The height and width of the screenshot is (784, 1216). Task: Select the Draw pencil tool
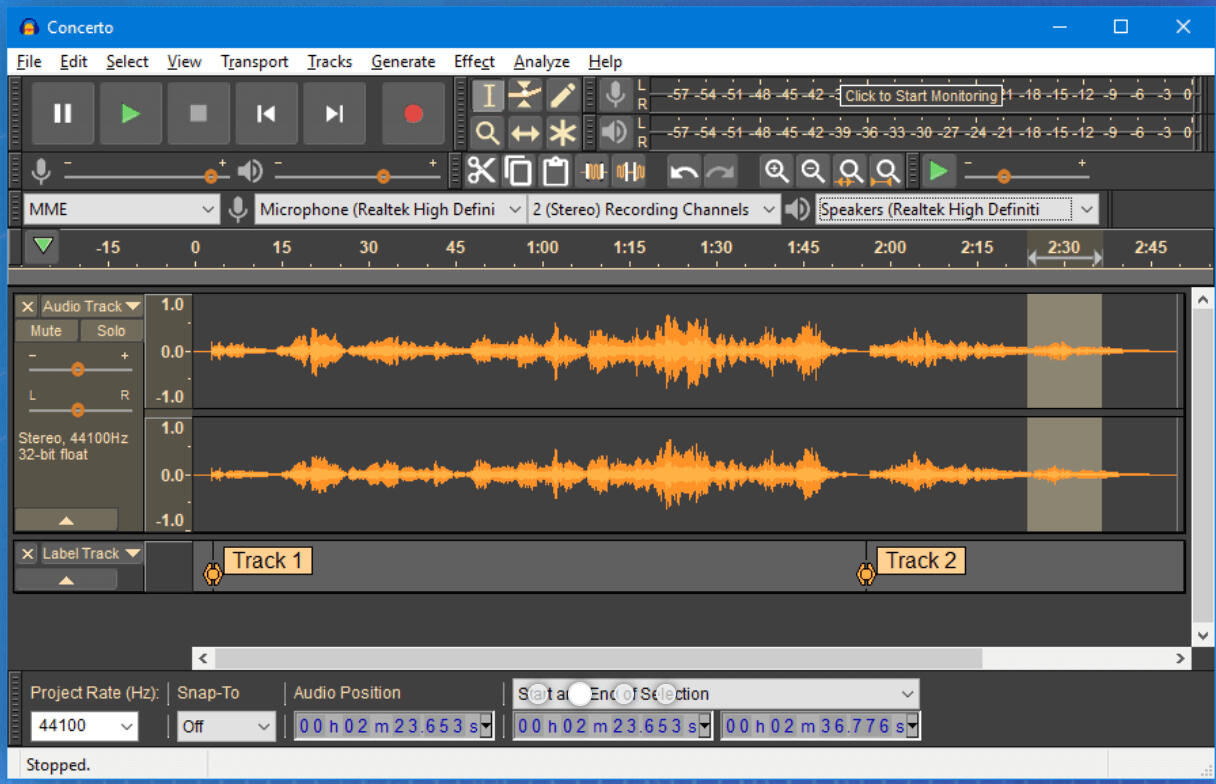point(562,96)
